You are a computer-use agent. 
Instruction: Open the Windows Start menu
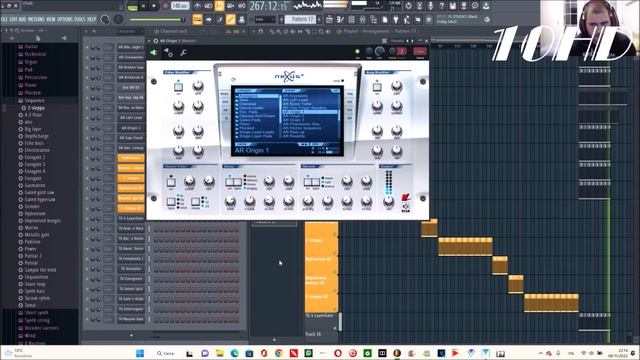coord(140,353)
